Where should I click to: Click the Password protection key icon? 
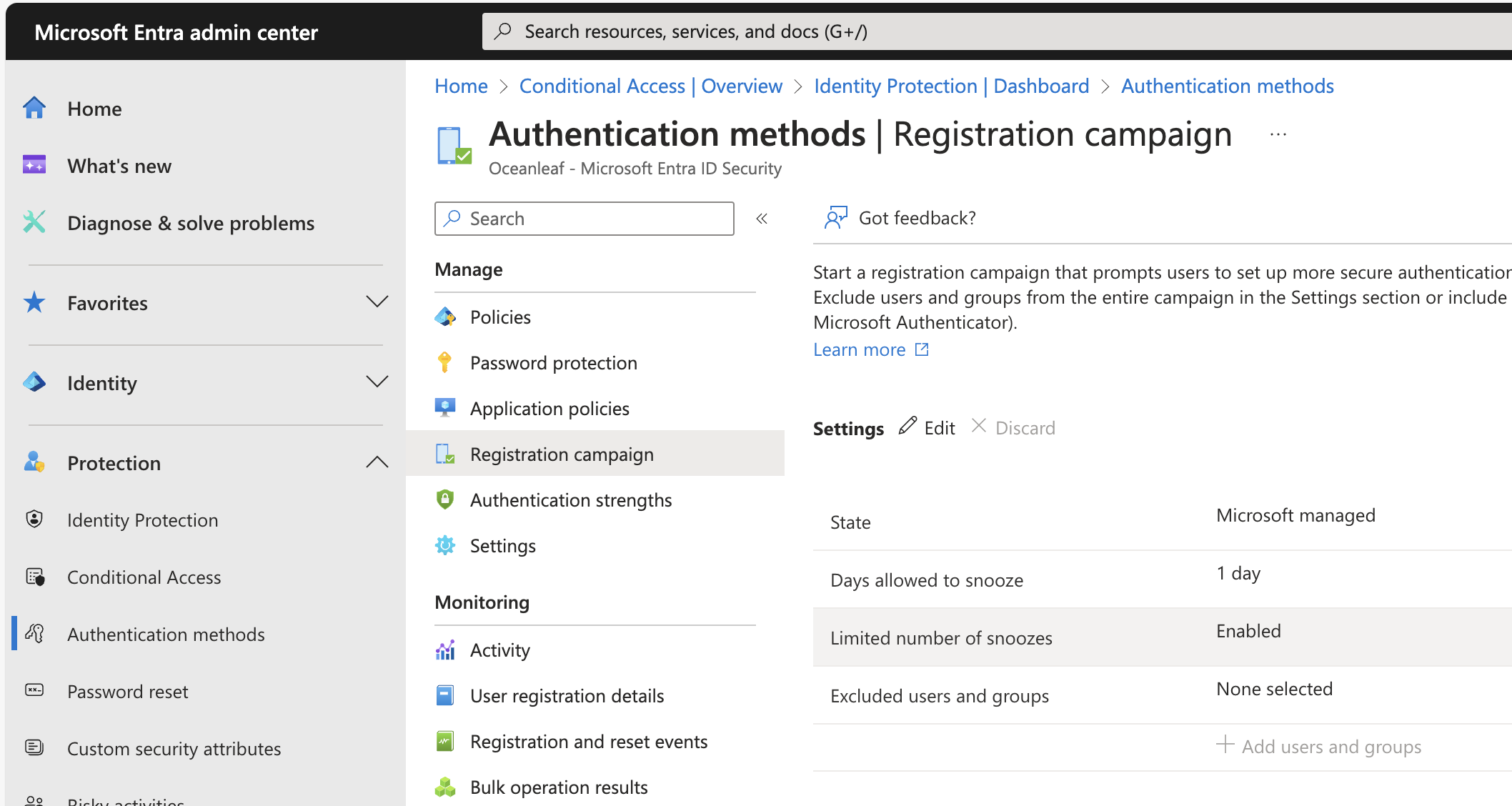444,363
